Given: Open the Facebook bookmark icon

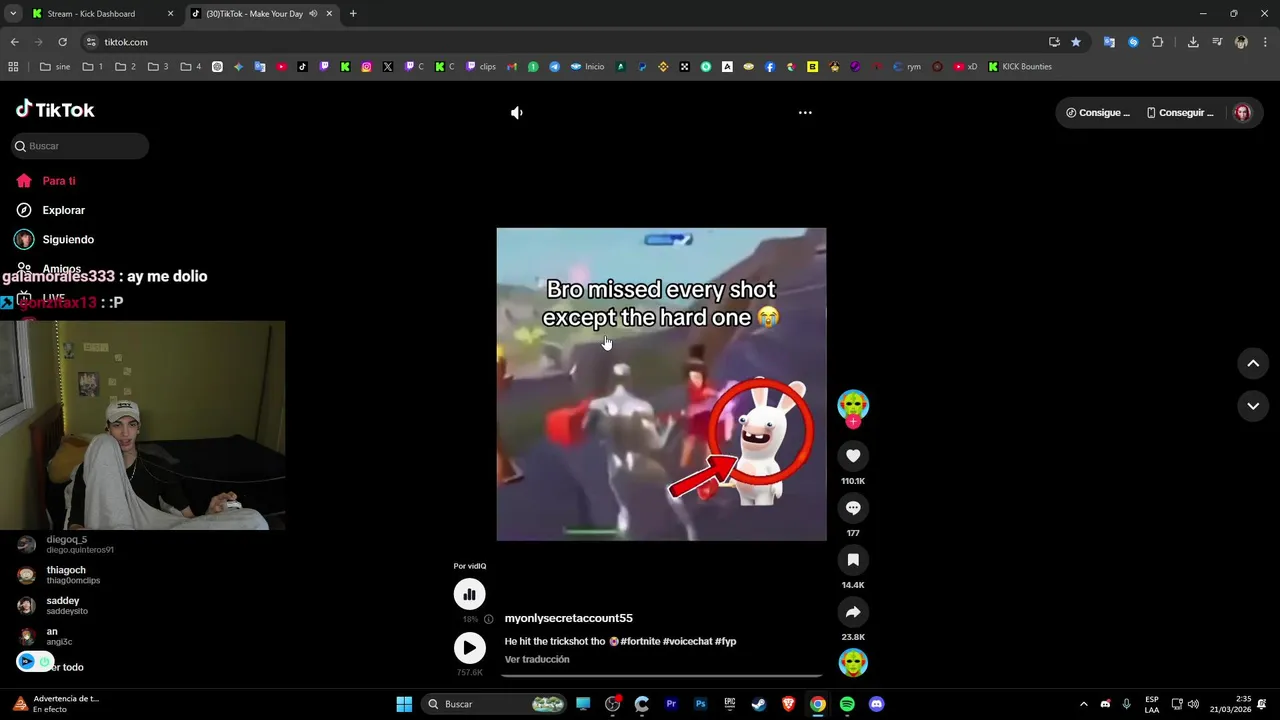Looking at the screenshot, I should click(x=770, y=67).
